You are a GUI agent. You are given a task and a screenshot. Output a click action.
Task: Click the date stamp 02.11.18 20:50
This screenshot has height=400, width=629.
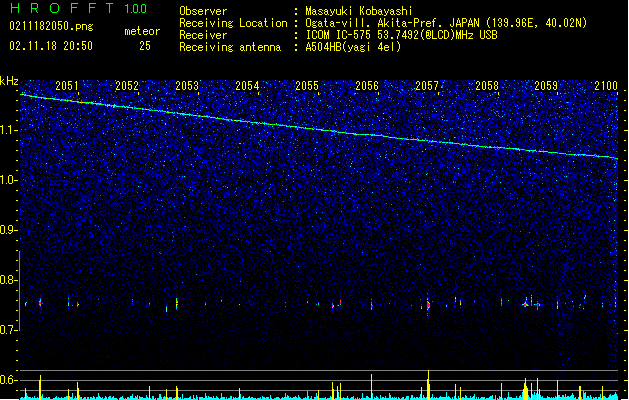pyautogui.click(x=51, y=46)
